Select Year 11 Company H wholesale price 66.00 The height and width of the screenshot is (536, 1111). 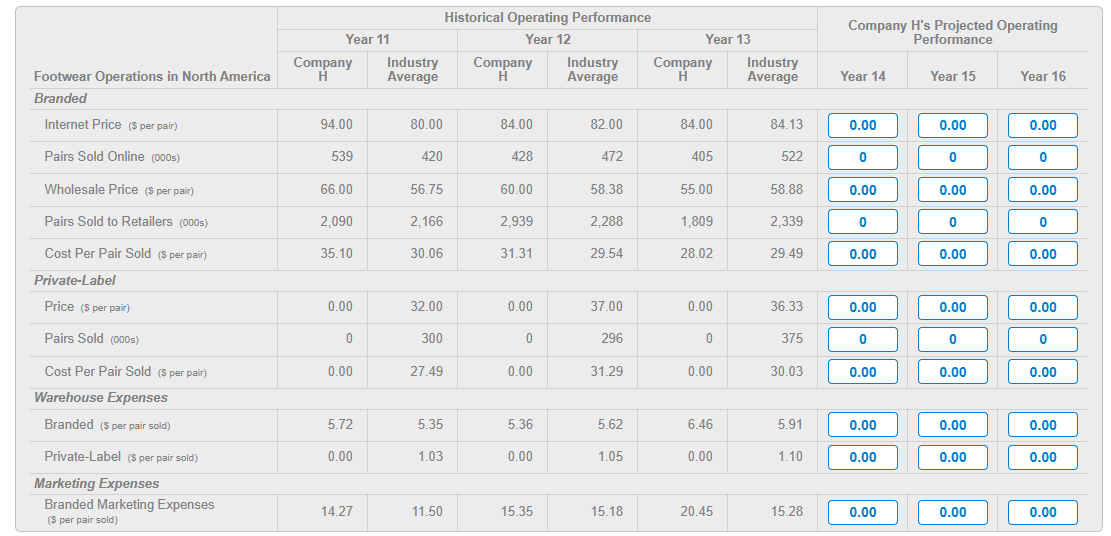point(337,189)
